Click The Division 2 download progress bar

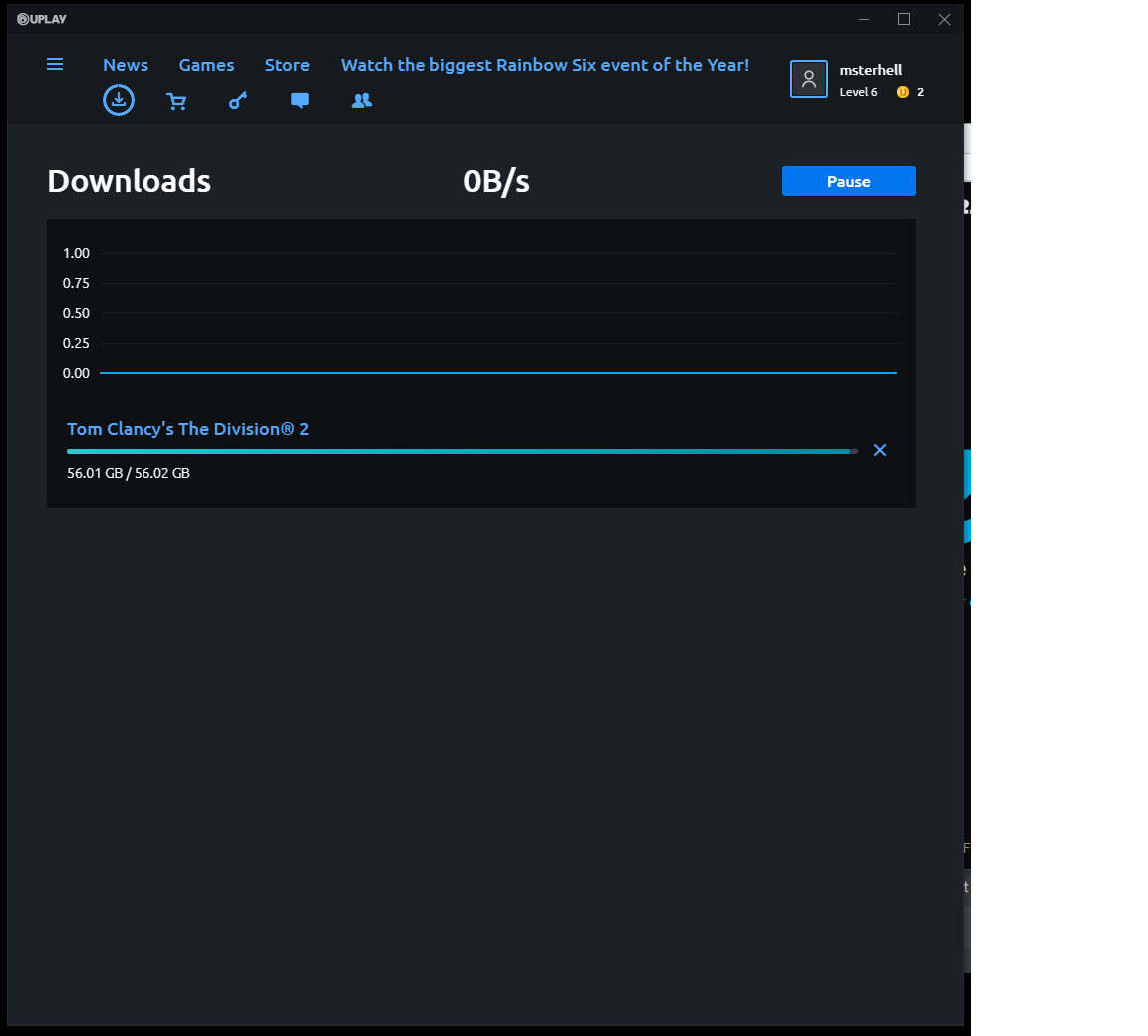click(x=462, y=451)
